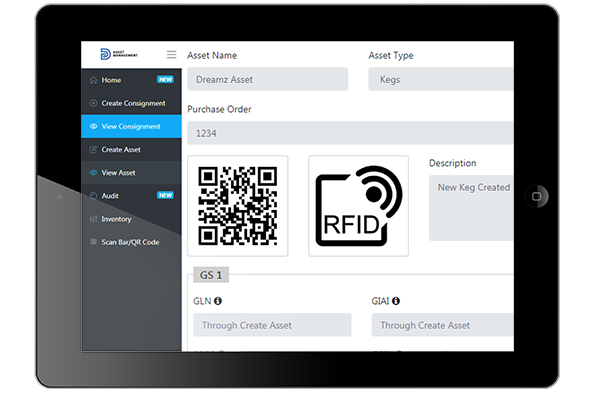This screenshot has height=400, width=600.
Task: Click the GIAI label text
Action: point(380,301)
